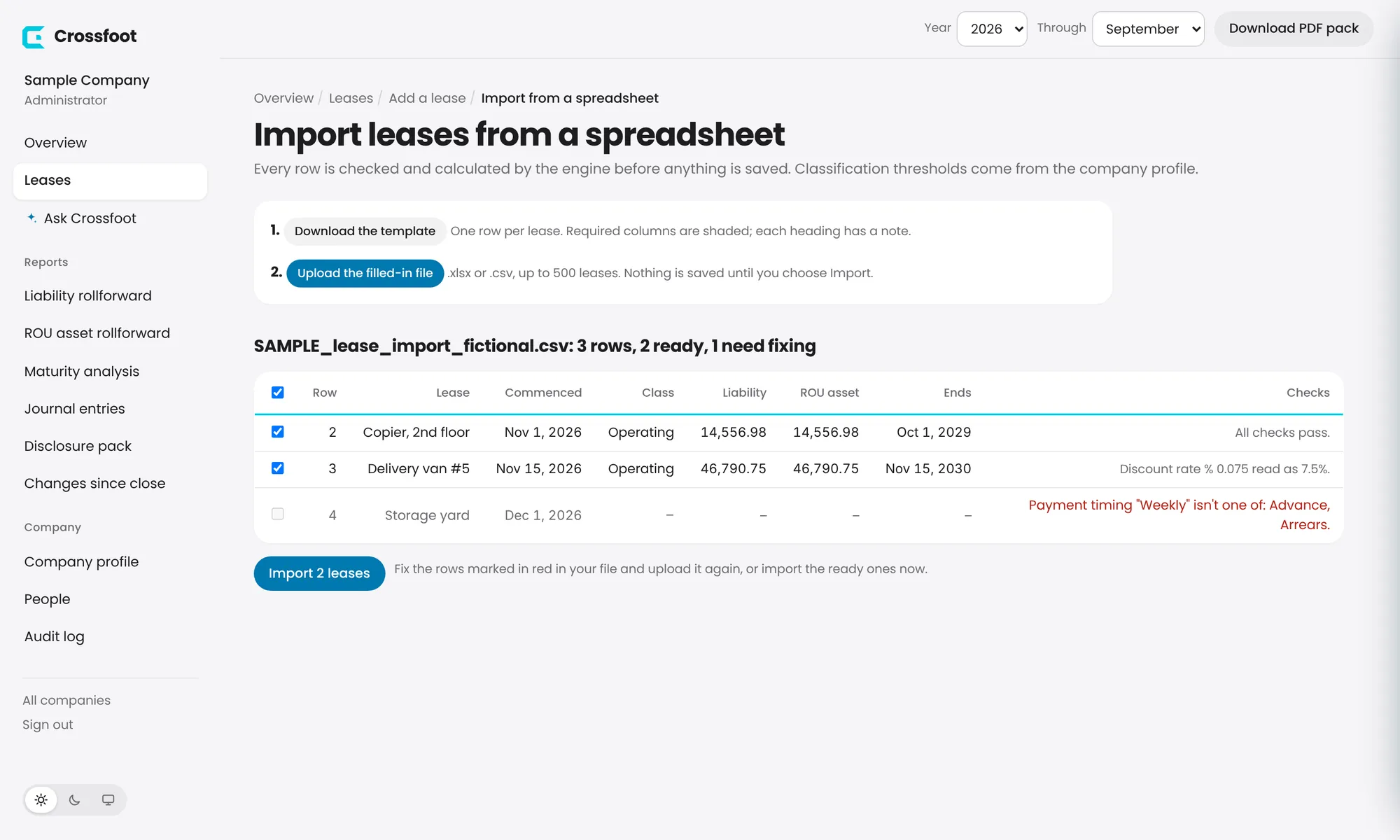Select system theme monitor icon
Image resolution: width=1400 pixels, height=840 pixels.
coord(108,800)
